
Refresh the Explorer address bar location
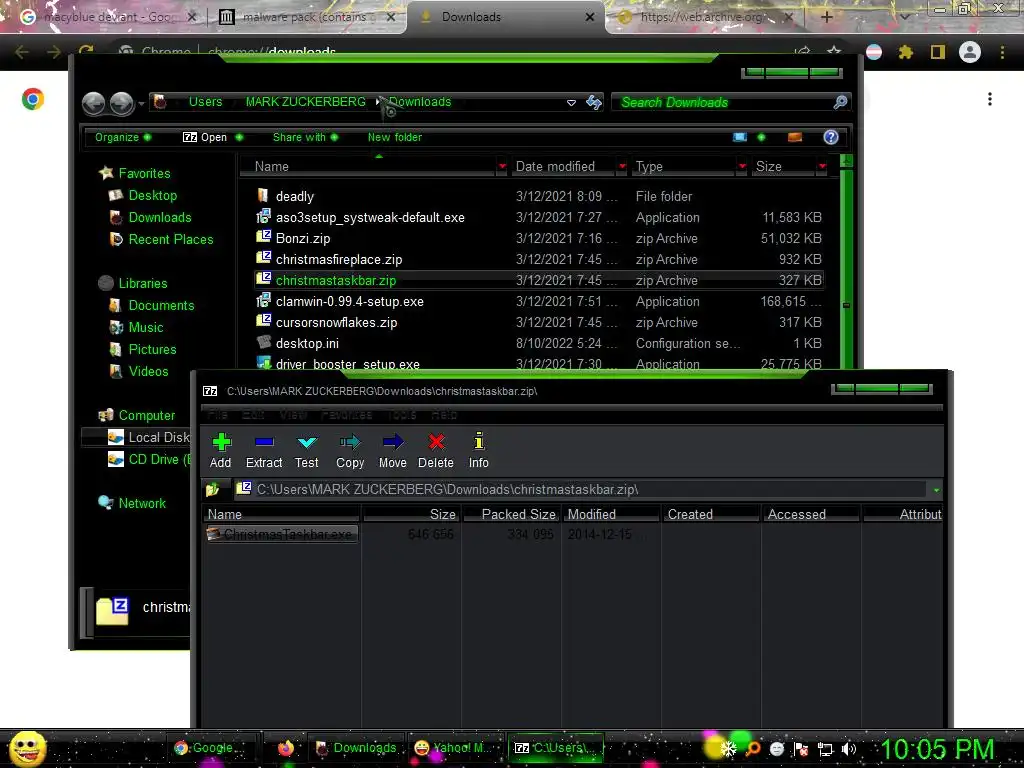pos(594,102)
